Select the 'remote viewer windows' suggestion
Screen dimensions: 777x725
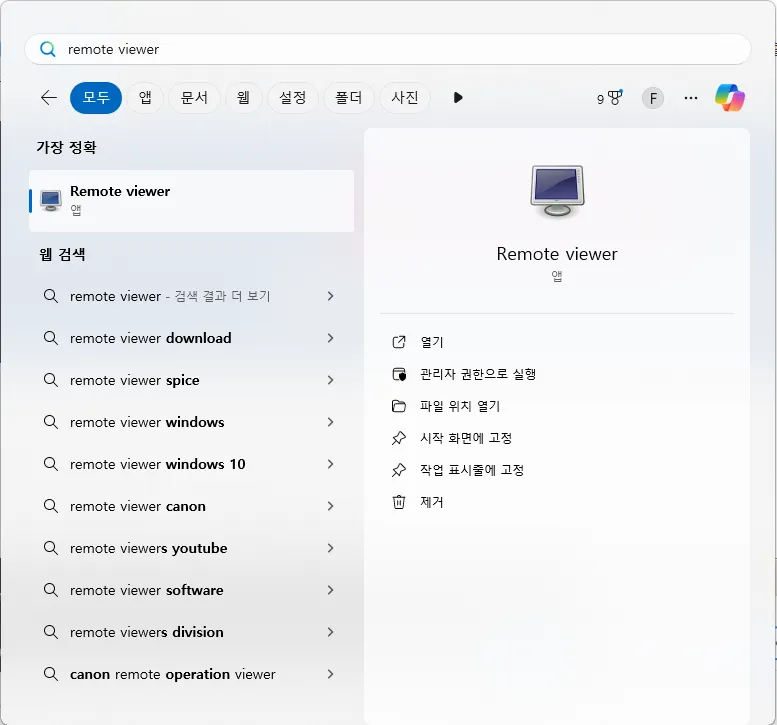(191, 422)
